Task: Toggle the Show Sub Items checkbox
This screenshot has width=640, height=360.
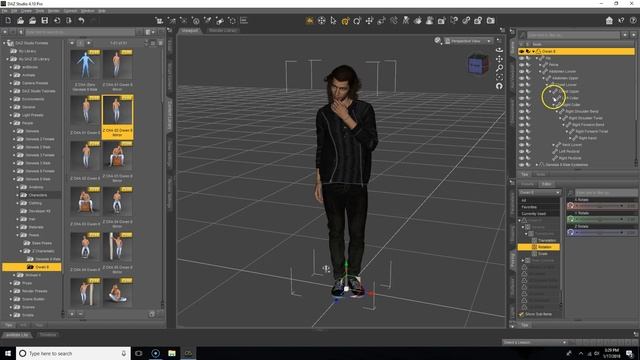Action: [521, 314]
